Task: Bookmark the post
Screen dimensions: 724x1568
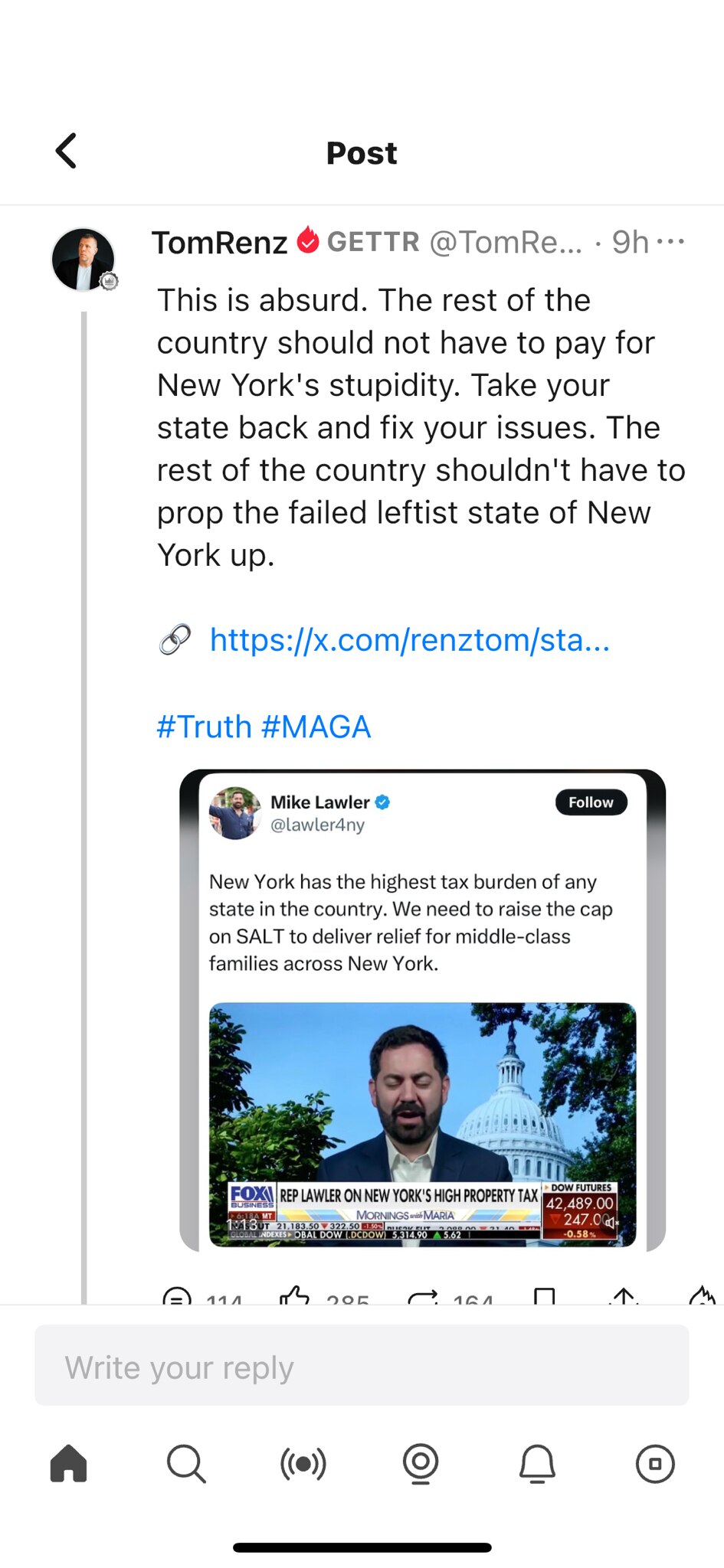Action: [x=545, y=1297]
